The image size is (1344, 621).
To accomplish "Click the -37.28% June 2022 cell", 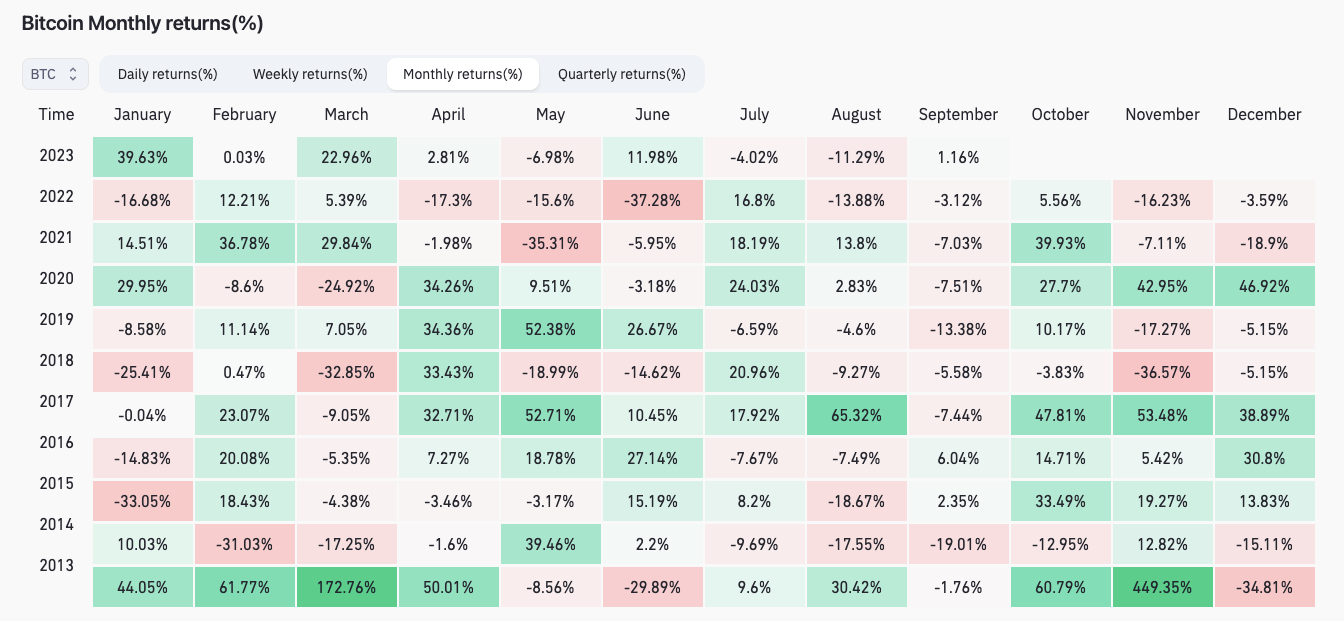I will coord(652,199).
